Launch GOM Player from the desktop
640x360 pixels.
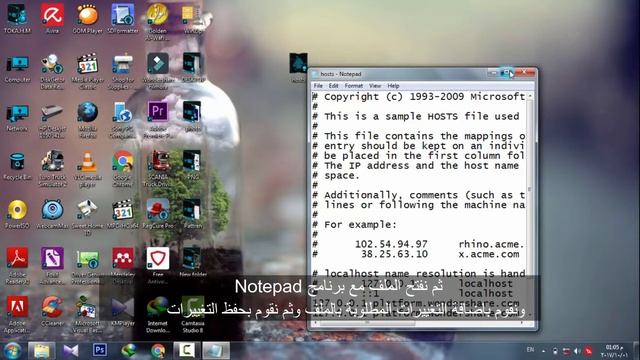(87, 18)
